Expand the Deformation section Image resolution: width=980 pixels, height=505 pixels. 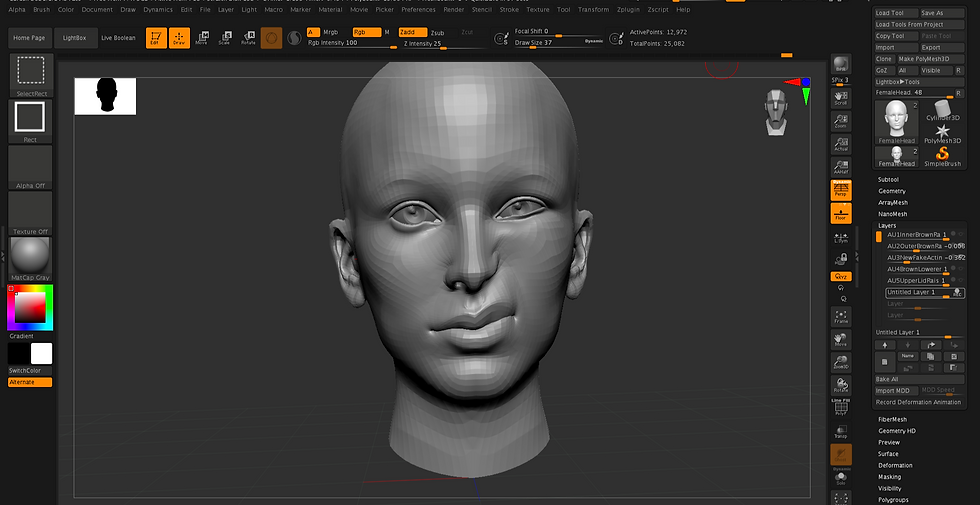pos(895,466)
